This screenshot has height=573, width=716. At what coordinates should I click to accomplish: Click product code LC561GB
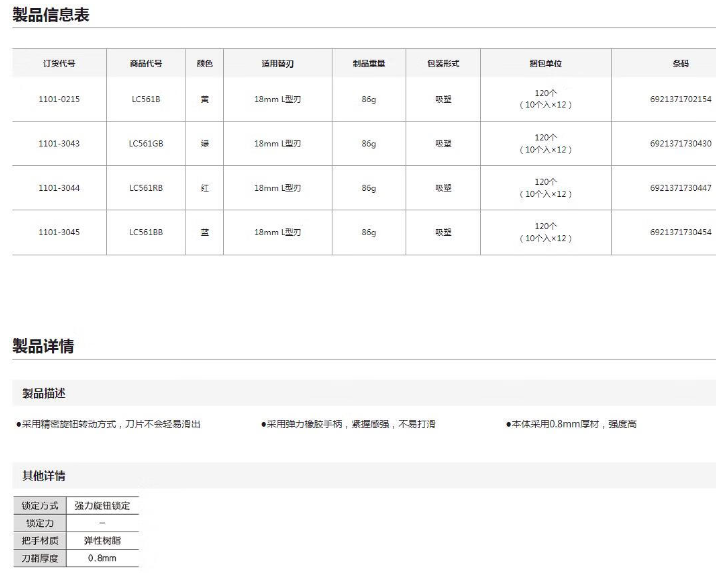pyautogui.click(x=145, y=143)
